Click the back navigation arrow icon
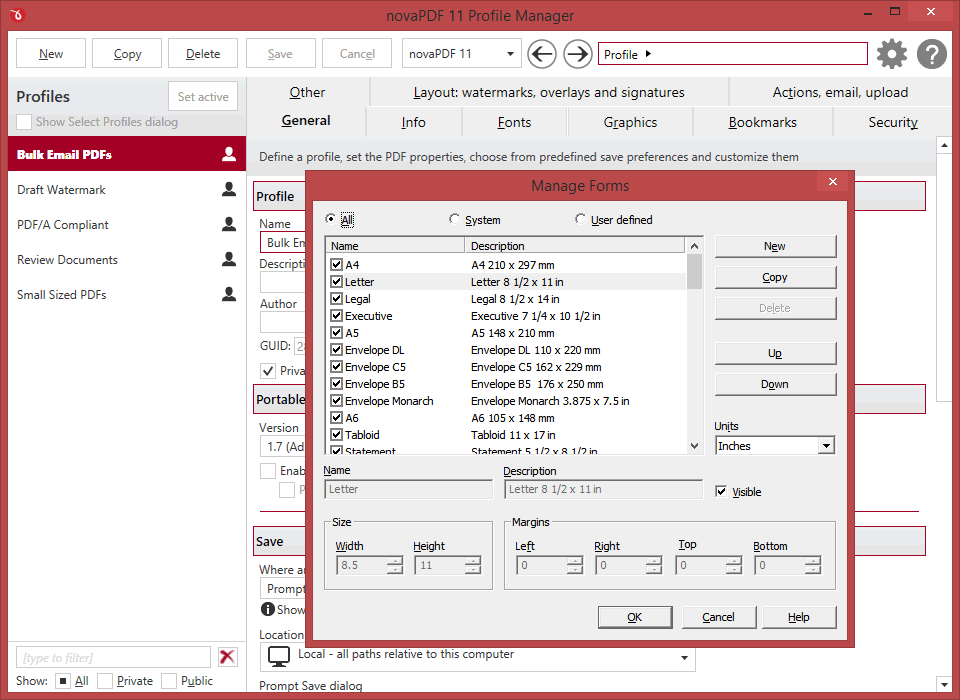This screenshot has width=960, height=700. pyautogui.click(x=542, y=54)
